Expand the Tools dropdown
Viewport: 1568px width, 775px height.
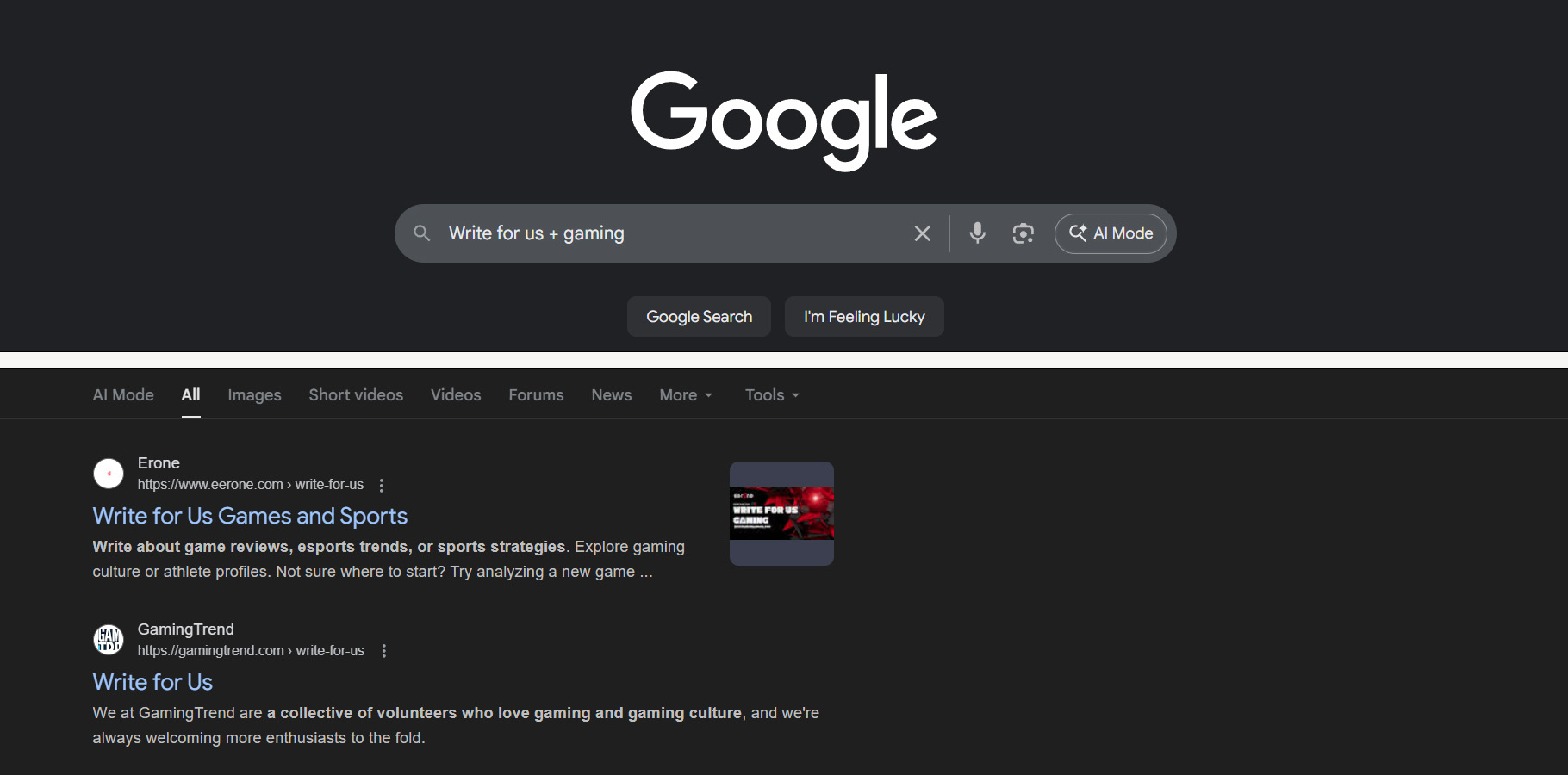[770, 394]
